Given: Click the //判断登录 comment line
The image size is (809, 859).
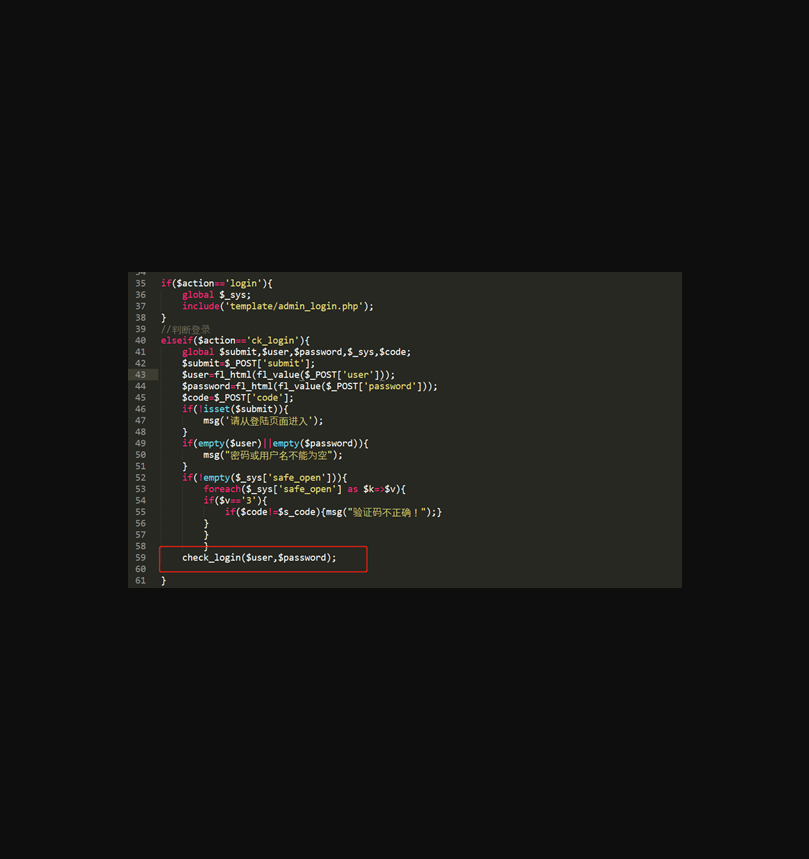Looking at the screenshot, I should pos(186,329).
